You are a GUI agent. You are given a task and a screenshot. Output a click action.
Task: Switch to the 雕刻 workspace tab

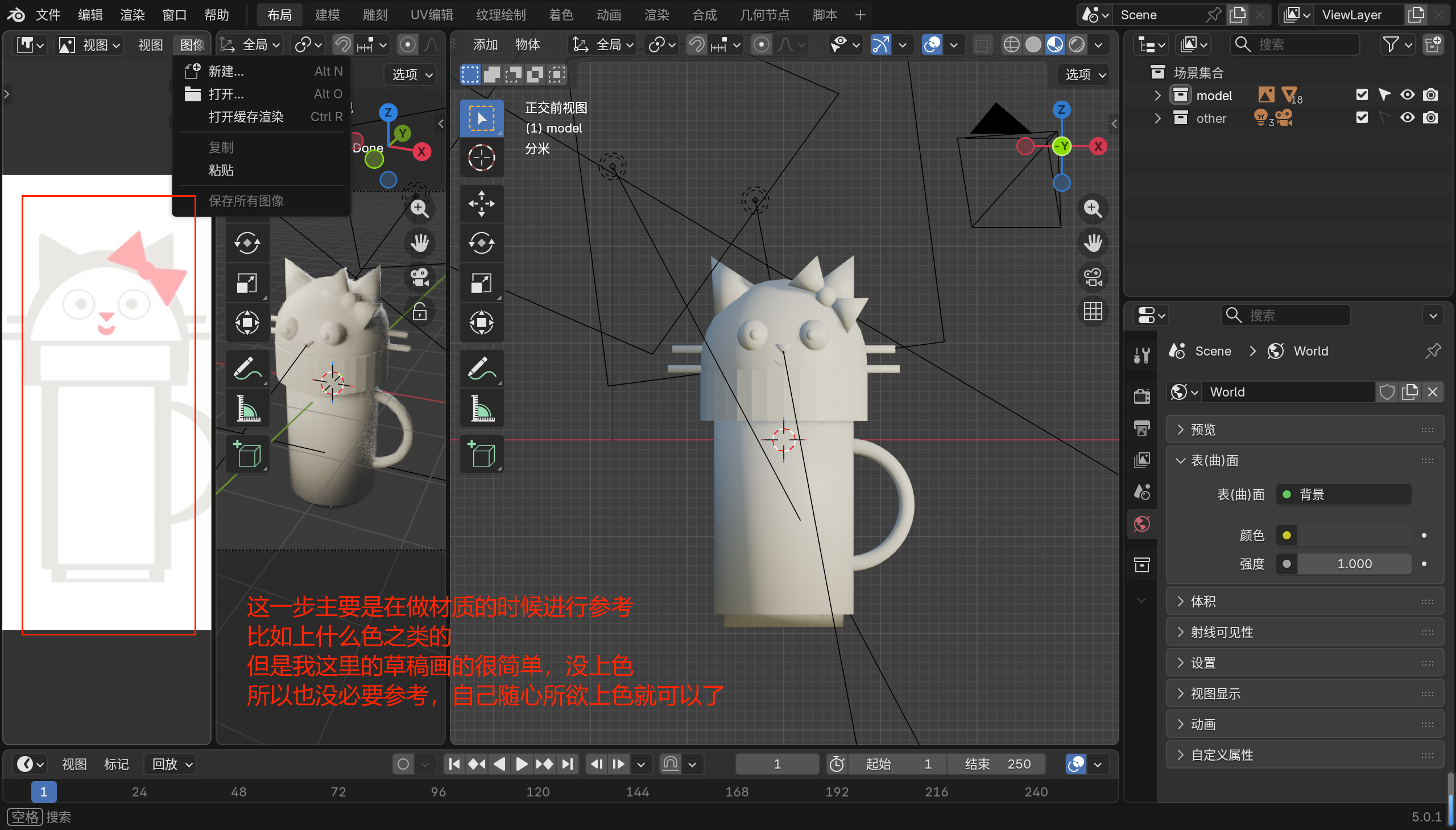point(374,15)
